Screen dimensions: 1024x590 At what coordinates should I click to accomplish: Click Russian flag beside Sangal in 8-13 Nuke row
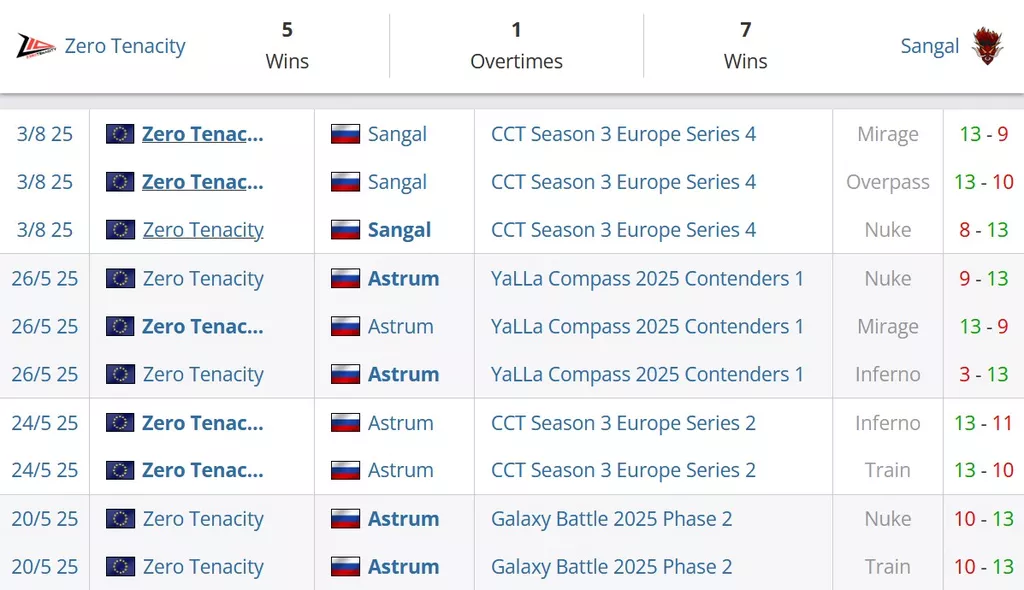345,230
